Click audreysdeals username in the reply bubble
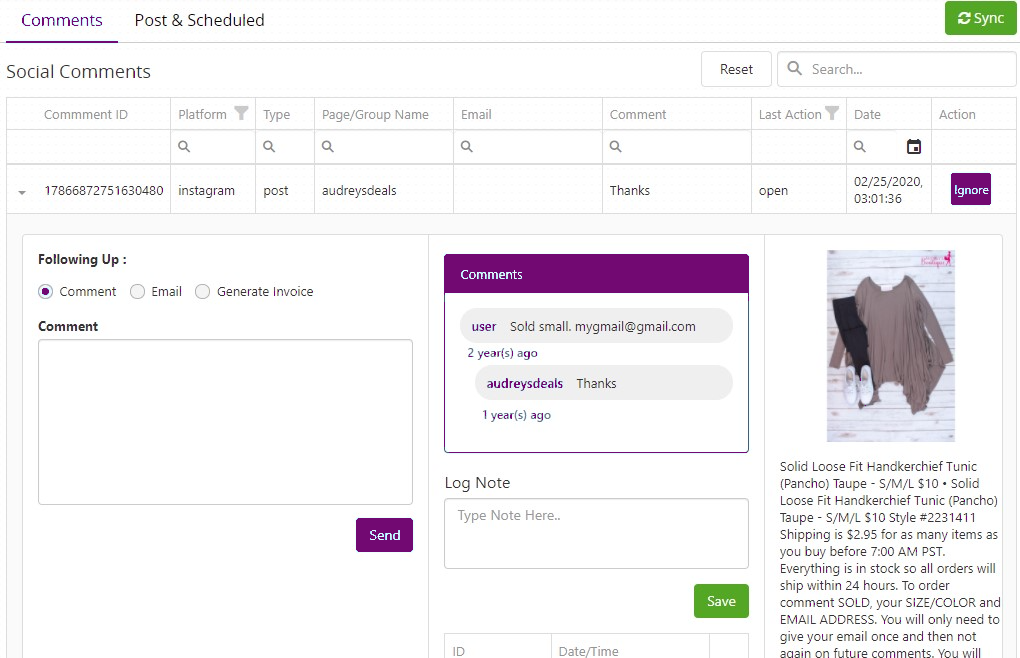The height and width of the screenshot is (658, 1020). (x=524, y=384)
